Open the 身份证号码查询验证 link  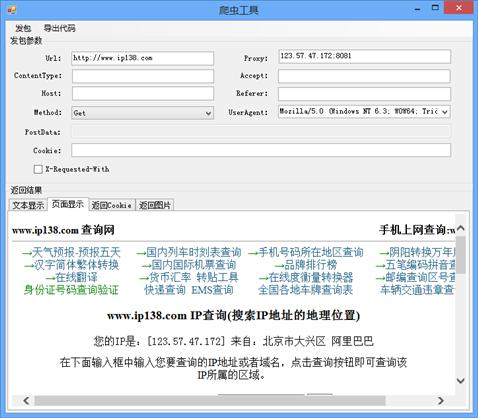pos(71,290)
